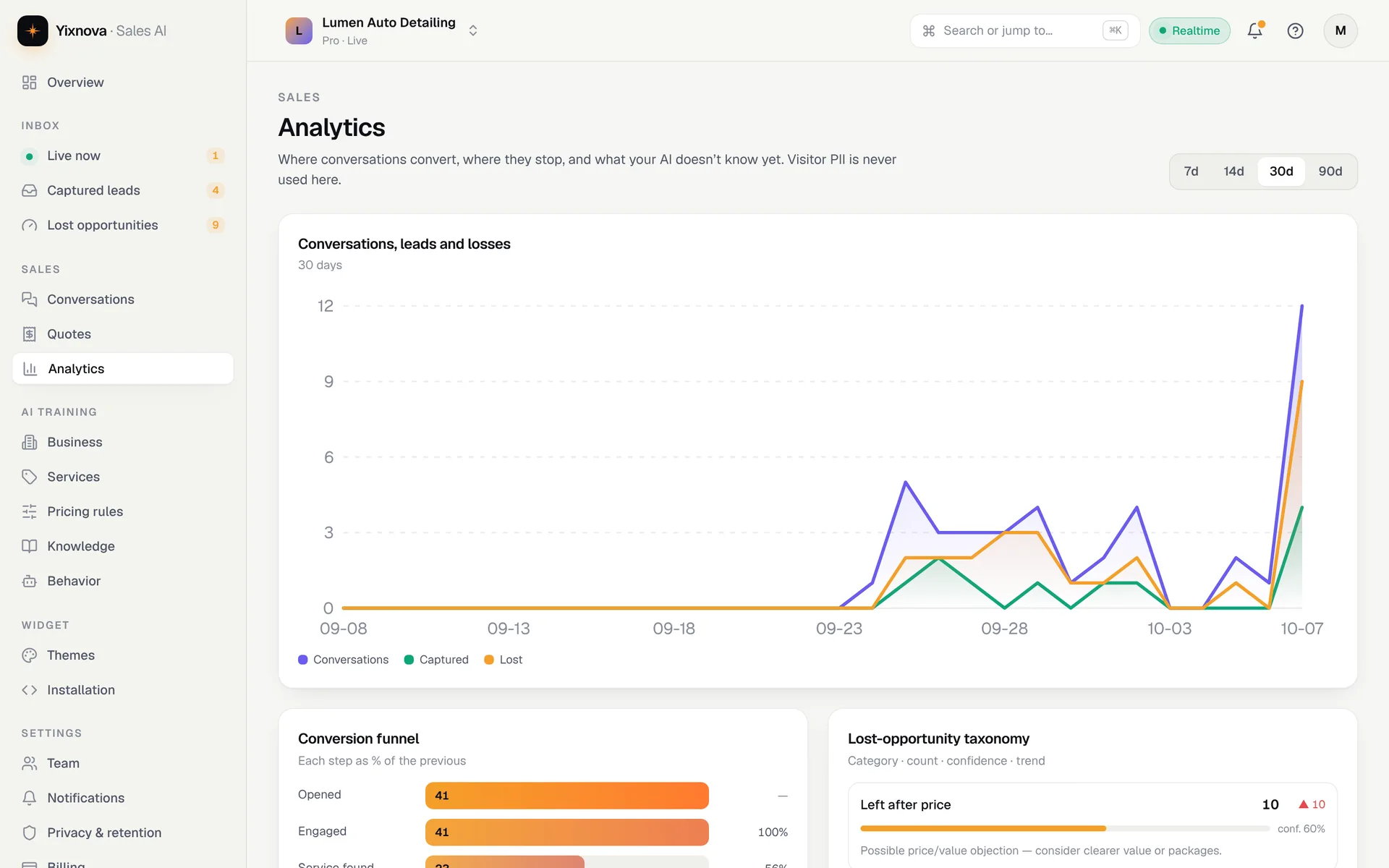Viewport: 1389px width, 868px height.
Task: Click the Notifications bell sidebar icon
Action: pyautogui.click(x=29, y=798)
